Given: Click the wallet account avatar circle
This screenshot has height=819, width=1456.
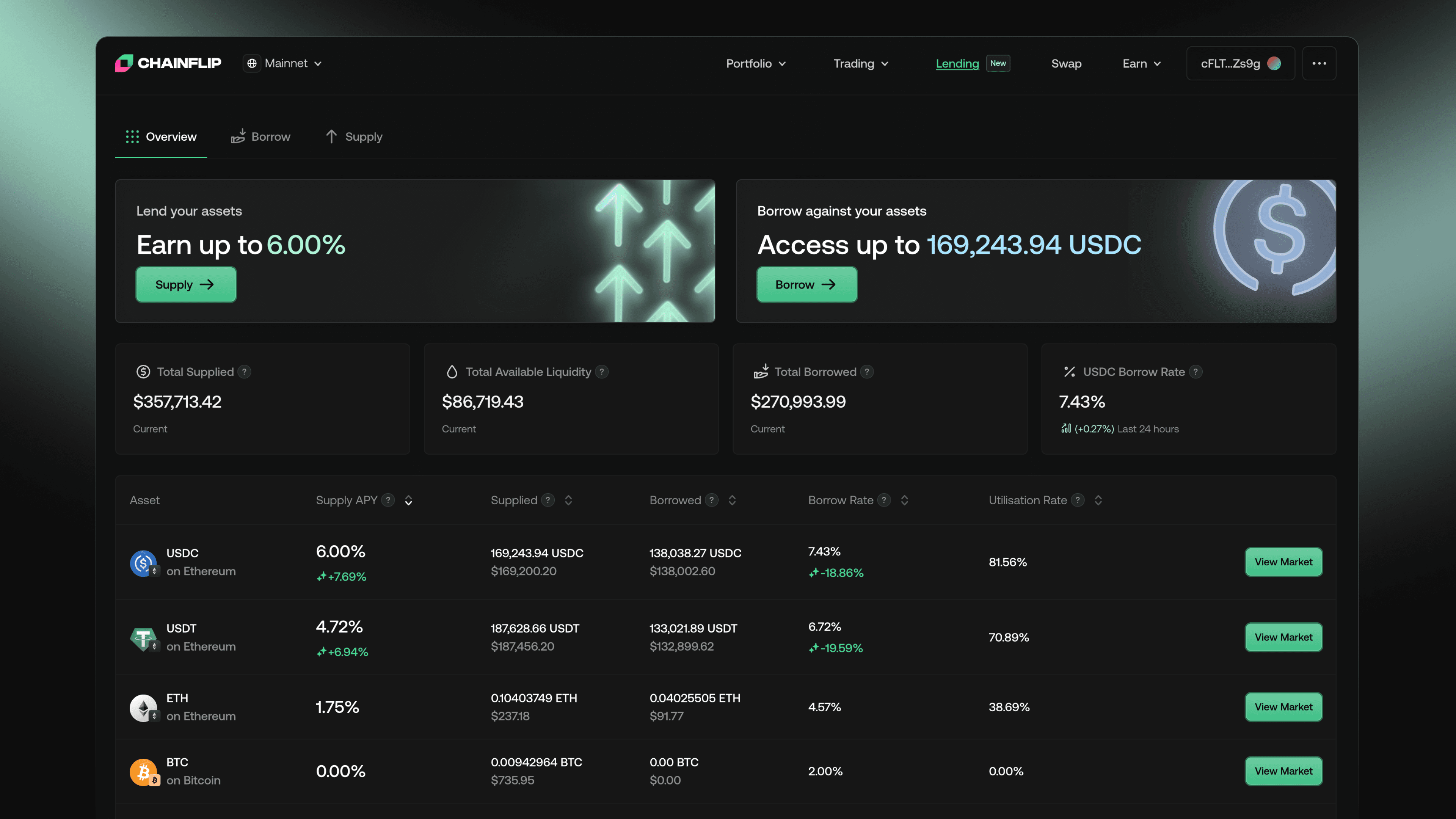Looking at the screenshot, I should click(1274, 63).
